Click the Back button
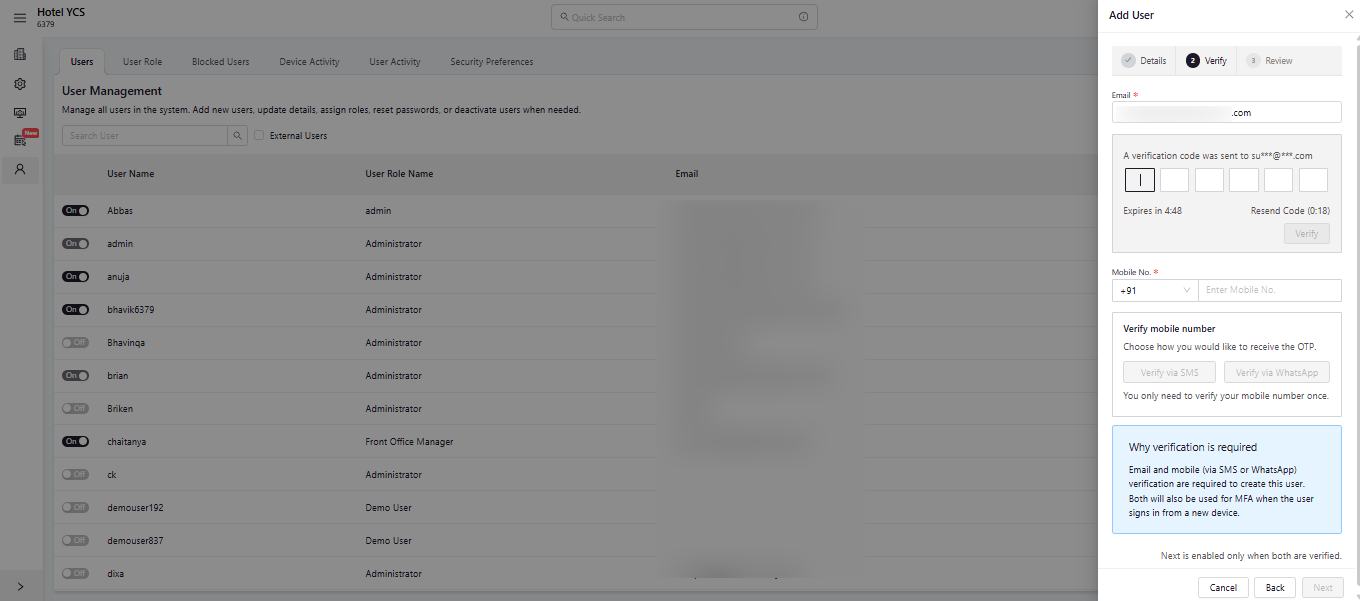 click(x=1275, y=587)
